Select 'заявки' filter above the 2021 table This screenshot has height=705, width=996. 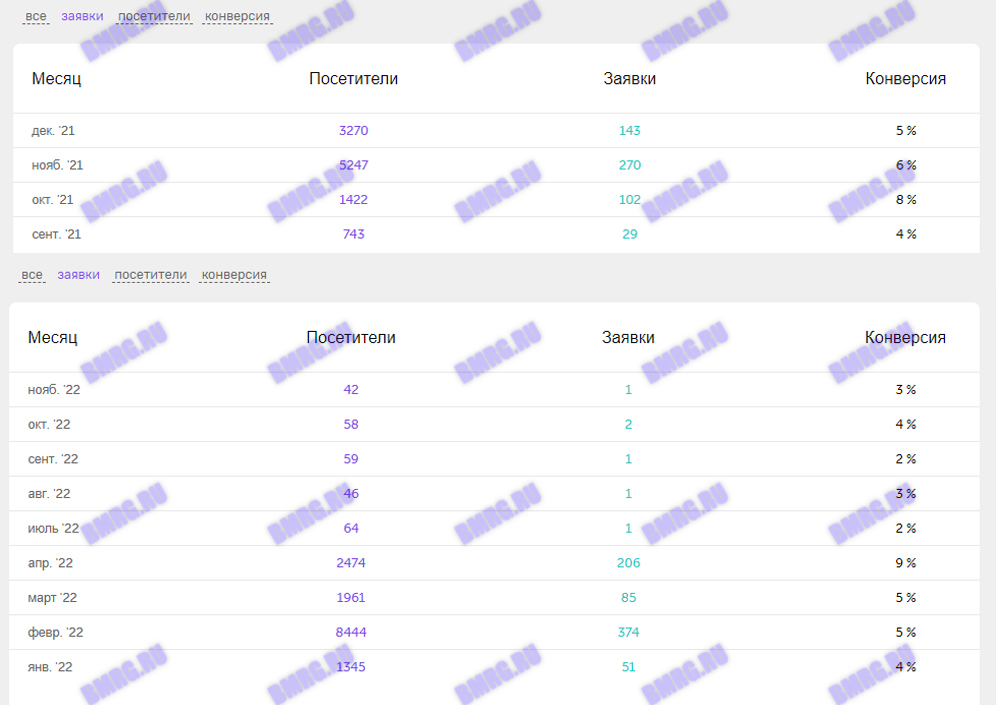coord(82,16)
